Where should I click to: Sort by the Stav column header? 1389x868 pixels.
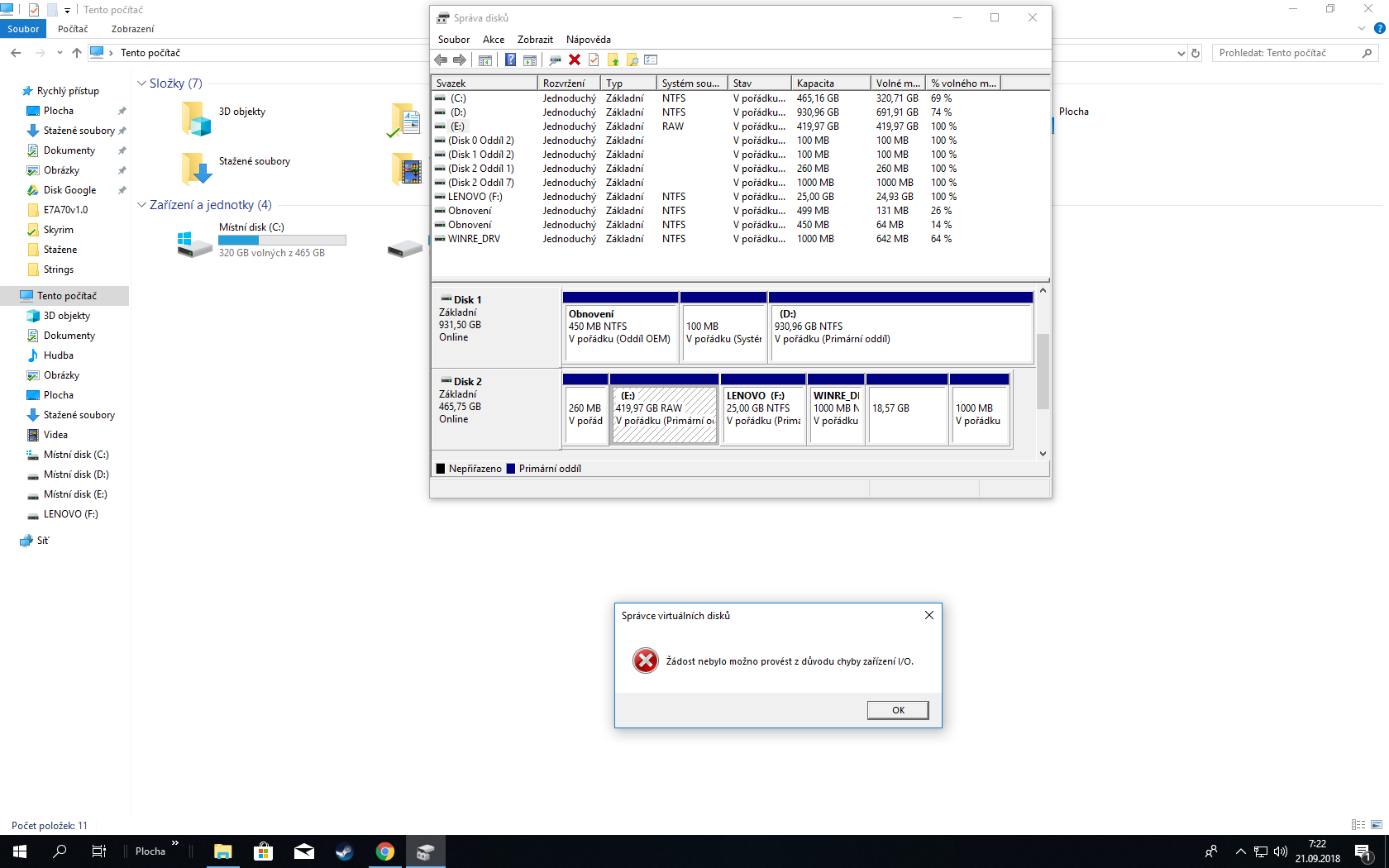(760, 83)
